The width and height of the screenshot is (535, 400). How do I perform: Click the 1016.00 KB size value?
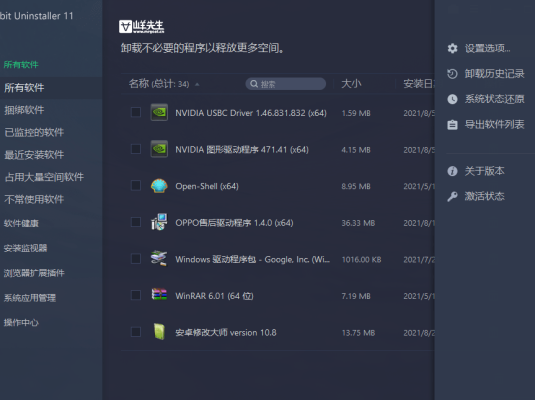click(x=361, y=259)
